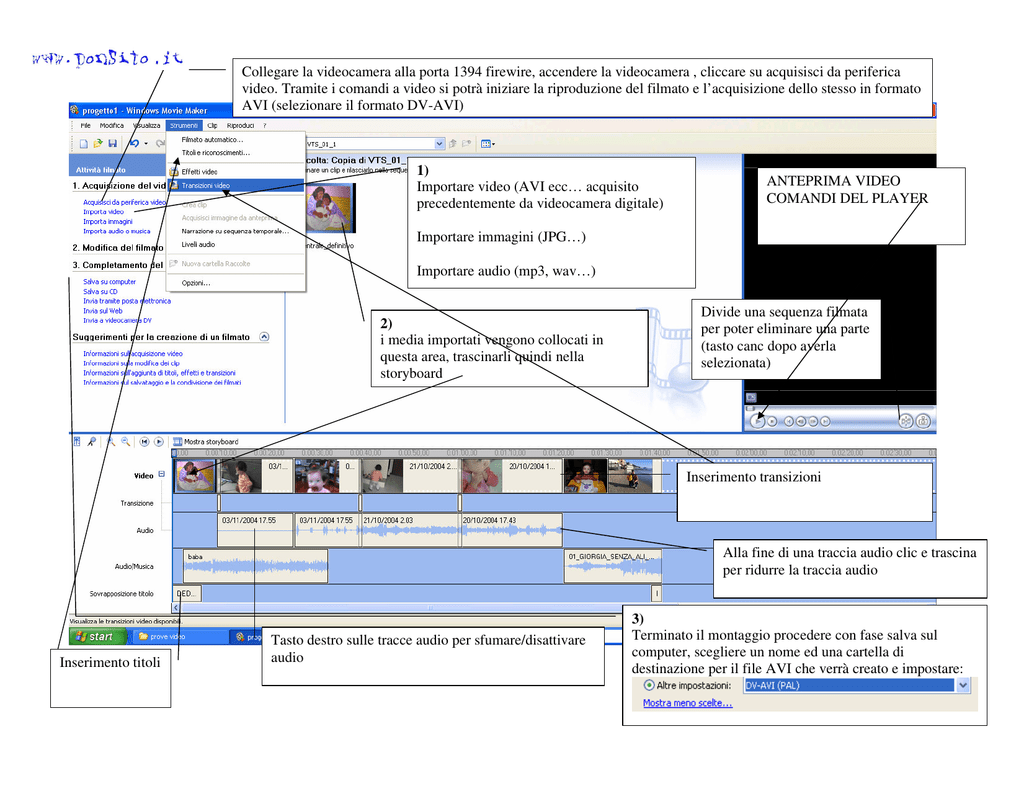Image resolution: width=1024 pixels, height=791 pixels.
Task: Split the clip with the player split button
Action: (x=906, y=421)
